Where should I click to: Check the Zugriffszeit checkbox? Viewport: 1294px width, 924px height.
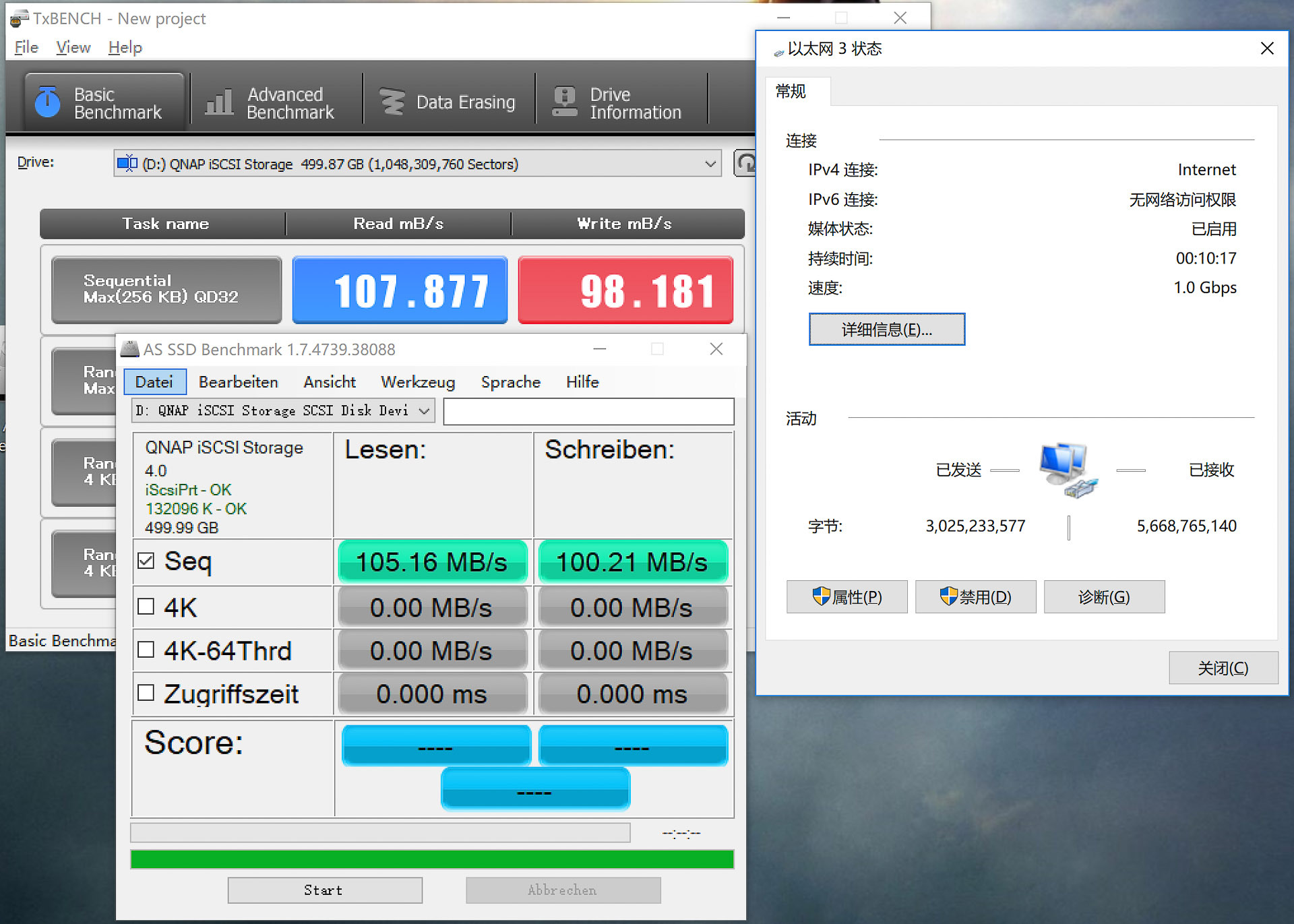[x=146, y=693]
